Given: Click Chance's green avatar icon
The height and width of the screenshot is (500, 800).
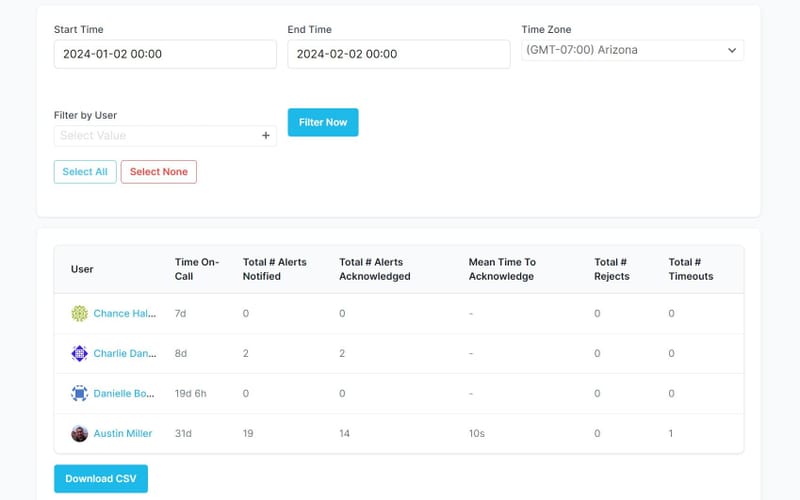Looking at the screenshot, I should (x=80, y=313).
